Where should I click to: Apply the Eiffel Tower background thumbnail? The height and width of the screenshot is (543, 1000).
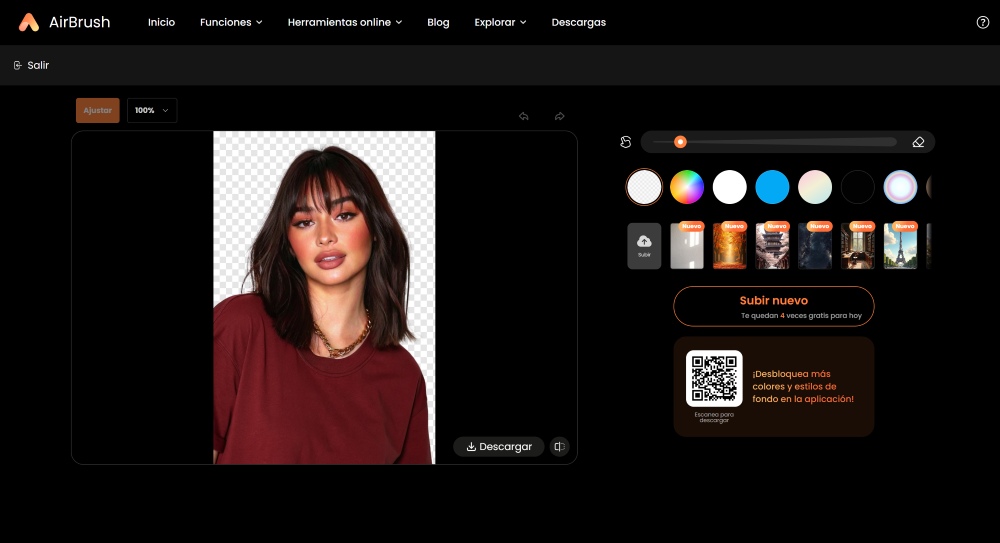point(900,247)
